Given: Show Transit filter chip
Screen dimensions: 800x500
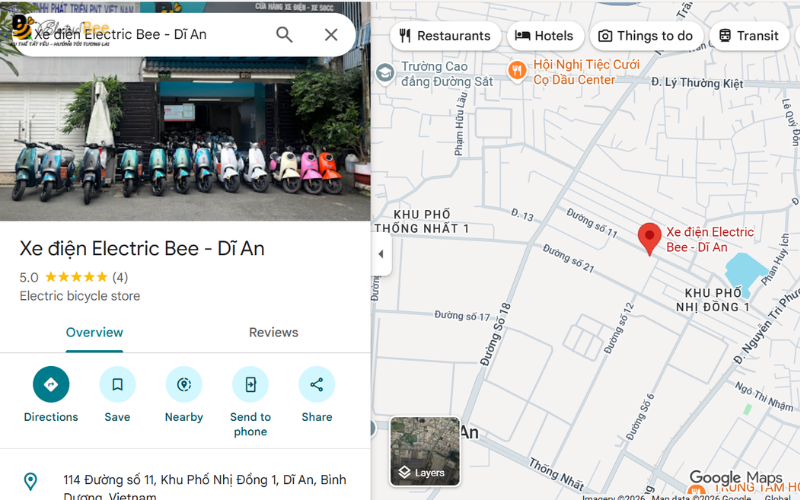Looking at the screenshot, I should (749, 36).
